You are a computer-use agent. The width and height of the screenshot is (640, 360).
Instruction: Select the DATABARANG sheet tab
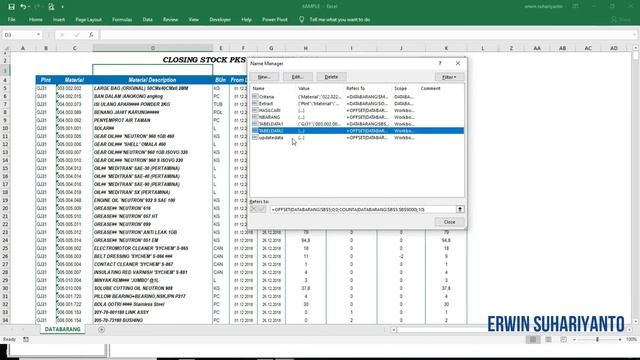[62, 329]
